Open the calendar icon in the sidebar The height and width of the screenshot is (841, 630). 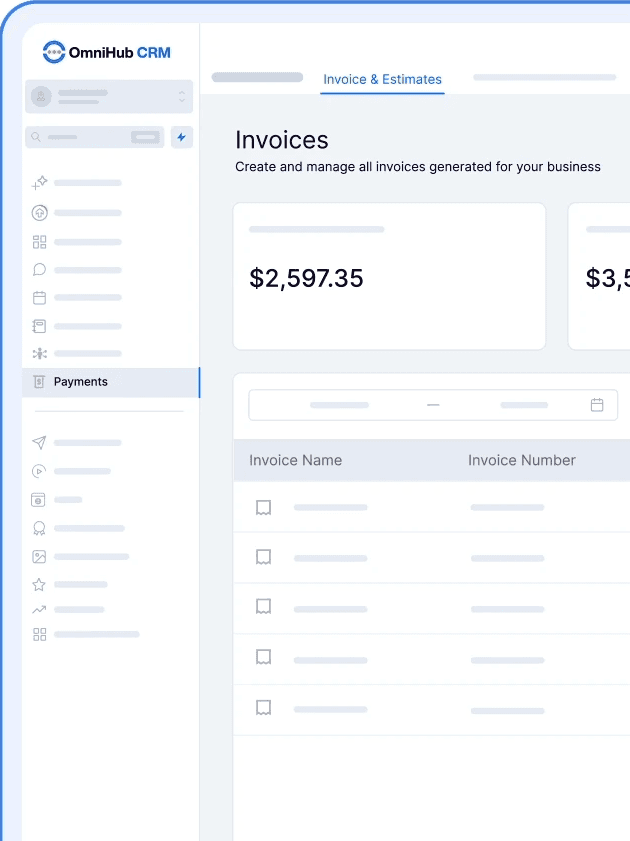(39, 298)
